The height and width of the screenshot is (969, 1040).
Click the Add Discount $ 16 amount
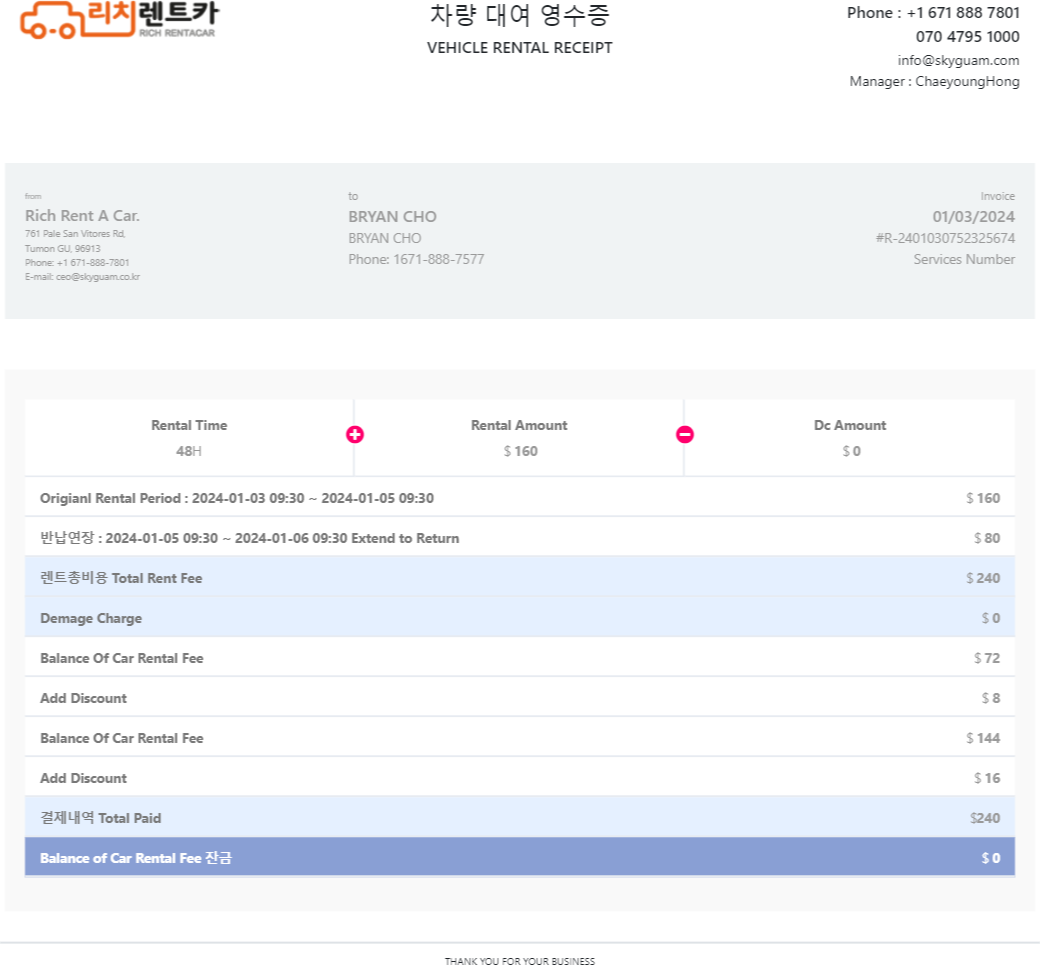pos(987,778)
